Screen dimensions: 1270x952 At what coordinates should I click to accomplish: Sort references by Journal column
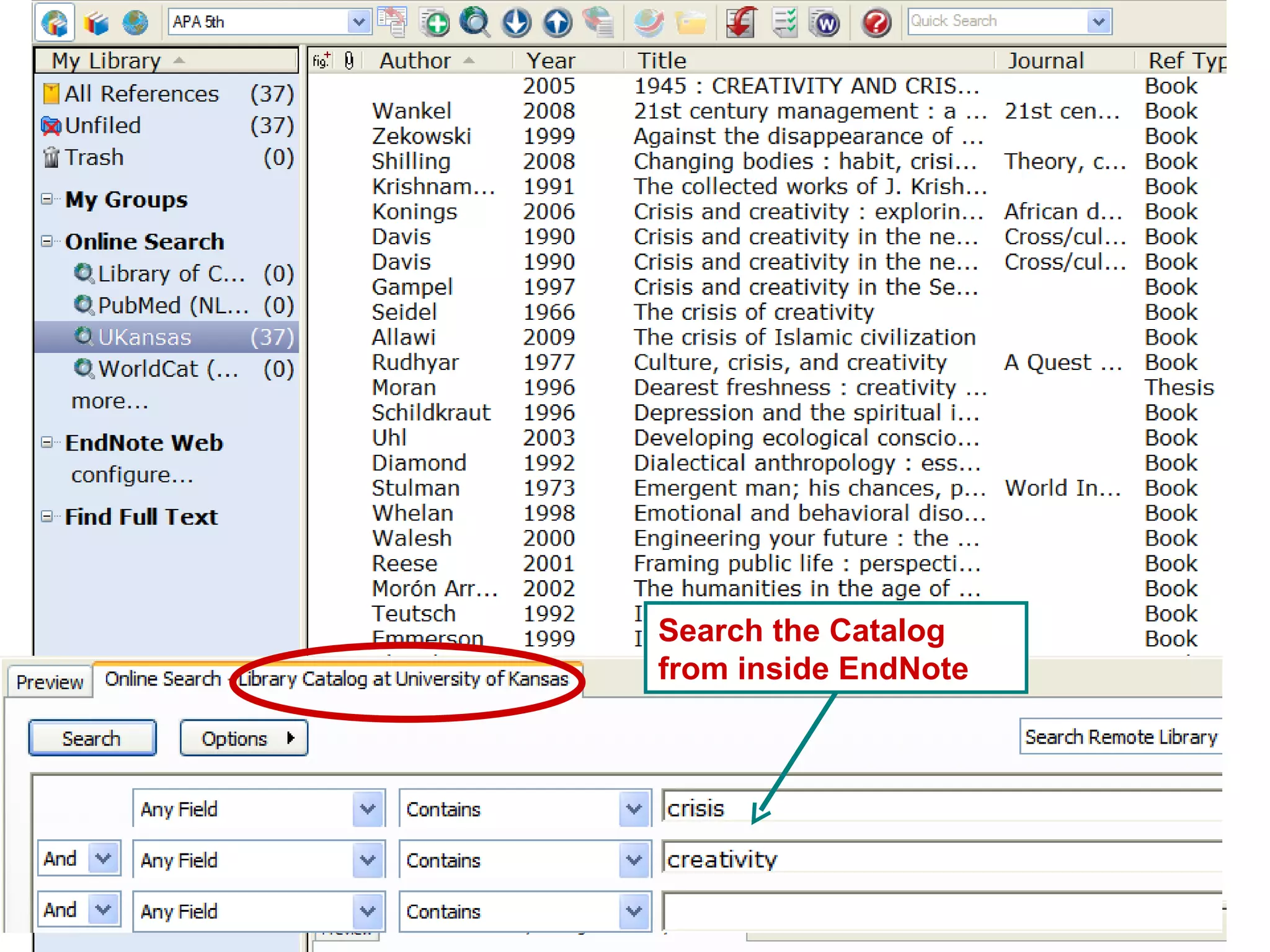1065,61
